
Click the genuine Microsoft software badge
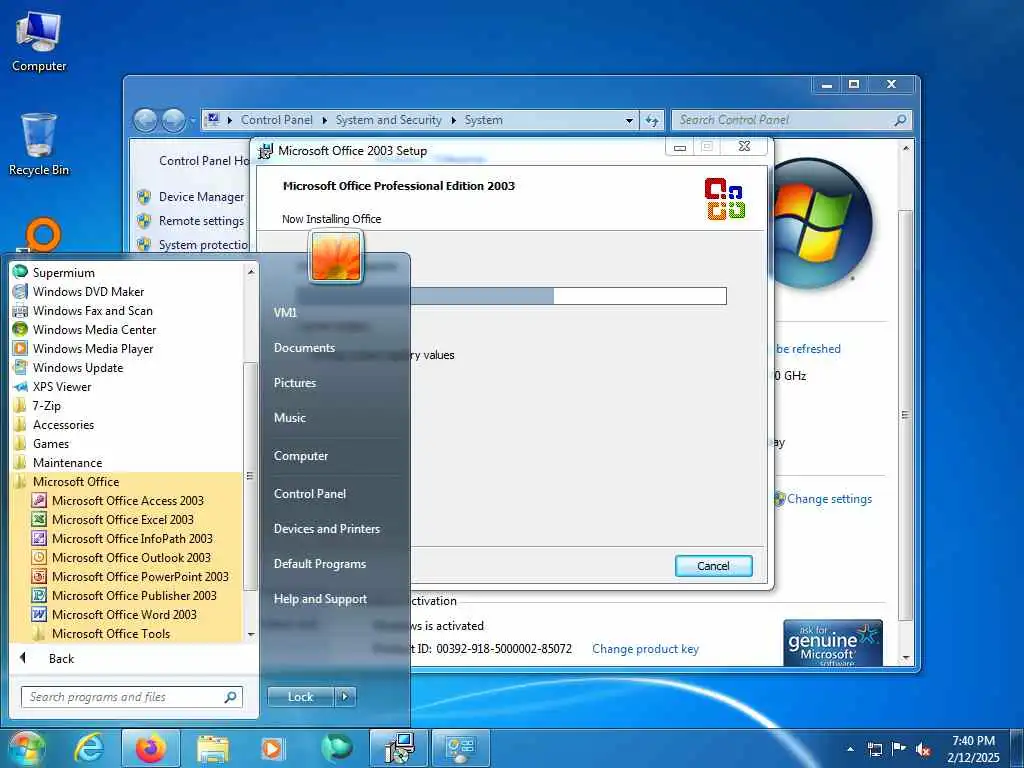833,643
